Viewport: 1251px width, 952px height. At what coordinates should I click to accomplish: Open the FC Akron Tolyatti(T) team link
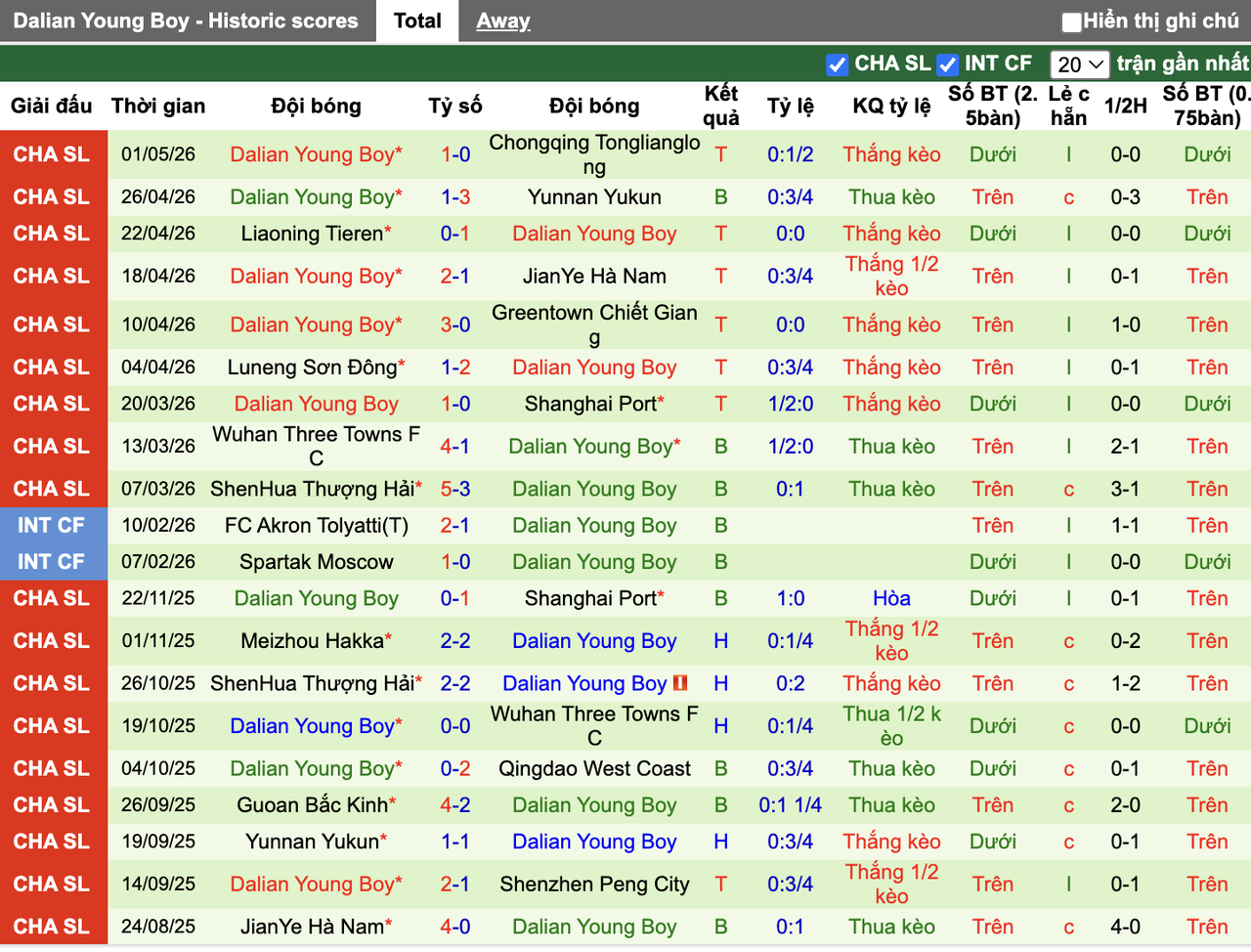click(317, 525)
